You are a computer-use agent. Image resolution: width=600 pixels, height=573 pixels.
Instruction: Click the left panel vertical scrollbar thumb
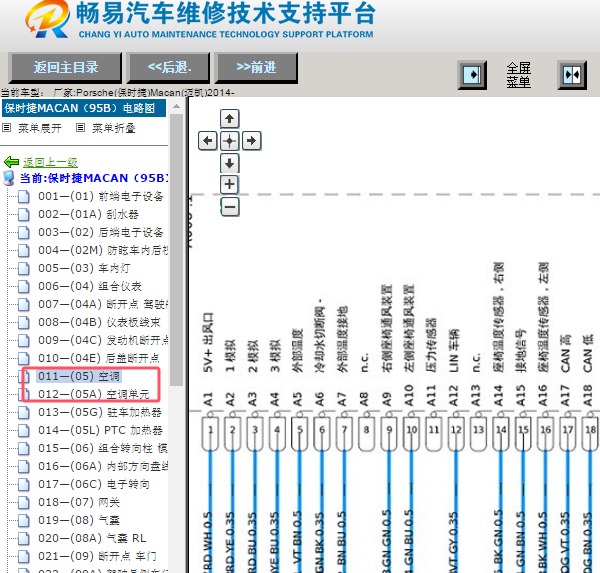[x=176, y=250]
